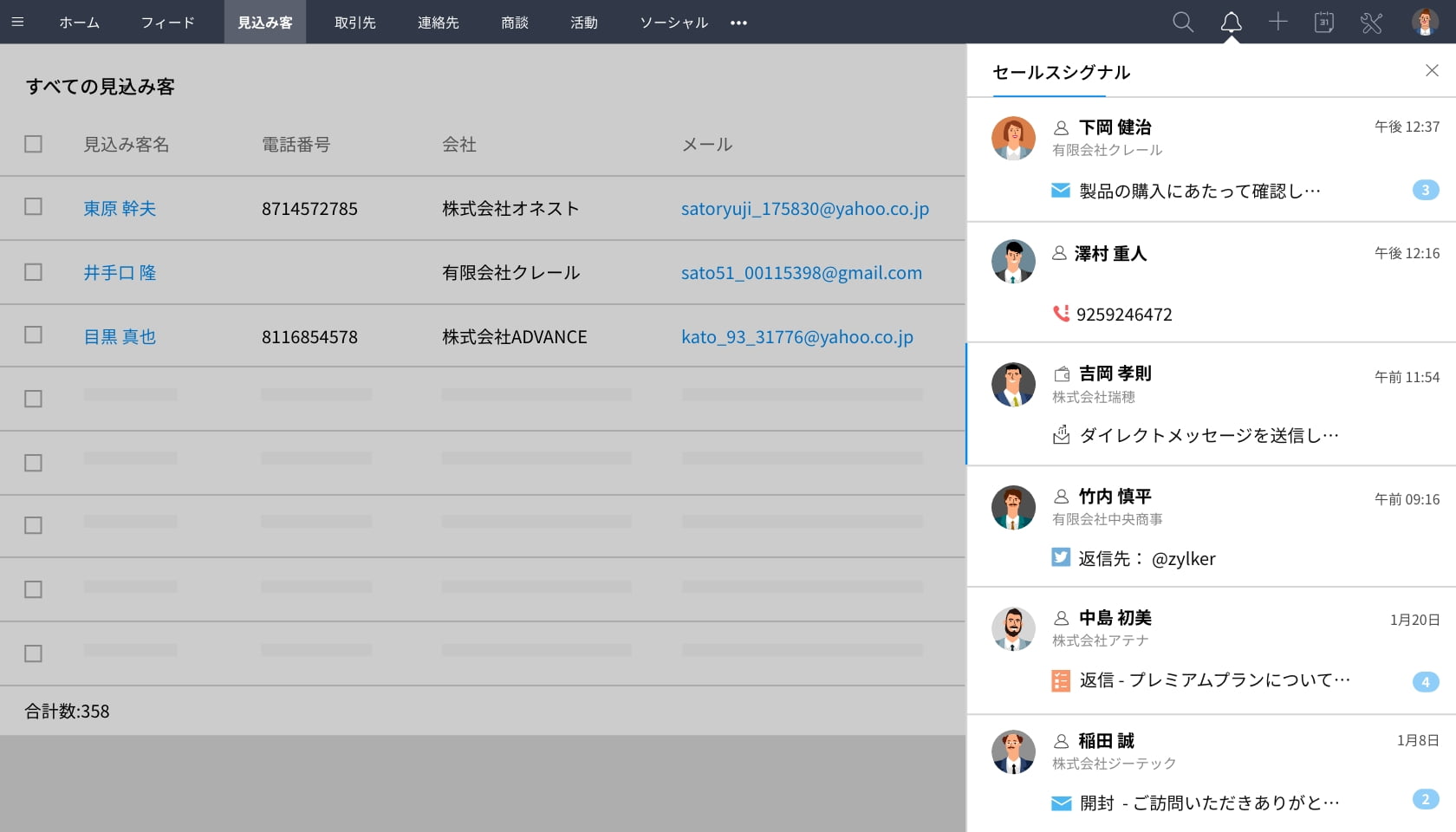Screen dimensions: 1456x832
Task: Click the plus create icon
Action: (1277, 23)
